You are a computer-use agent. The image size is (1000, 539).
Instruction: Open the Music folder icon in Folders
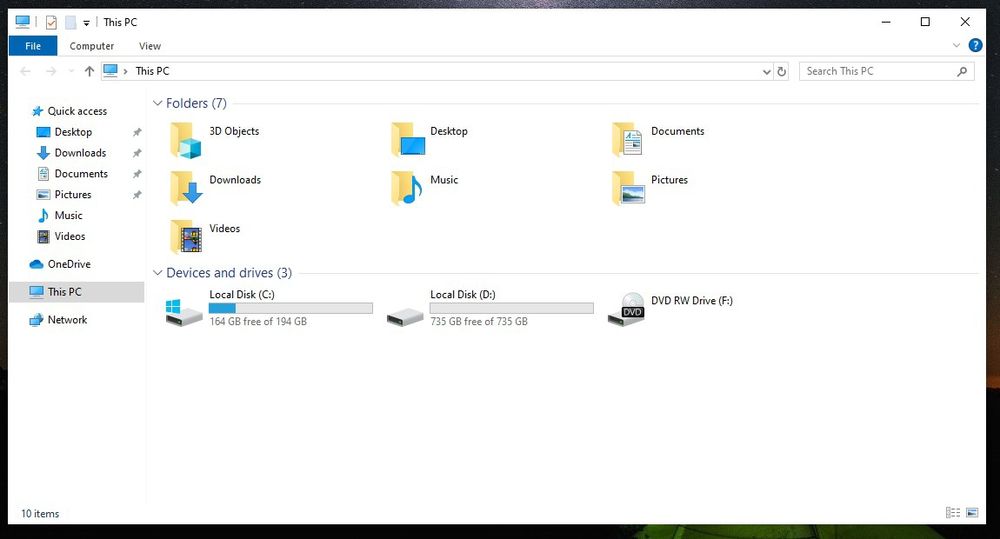click(x=407, y=188)
